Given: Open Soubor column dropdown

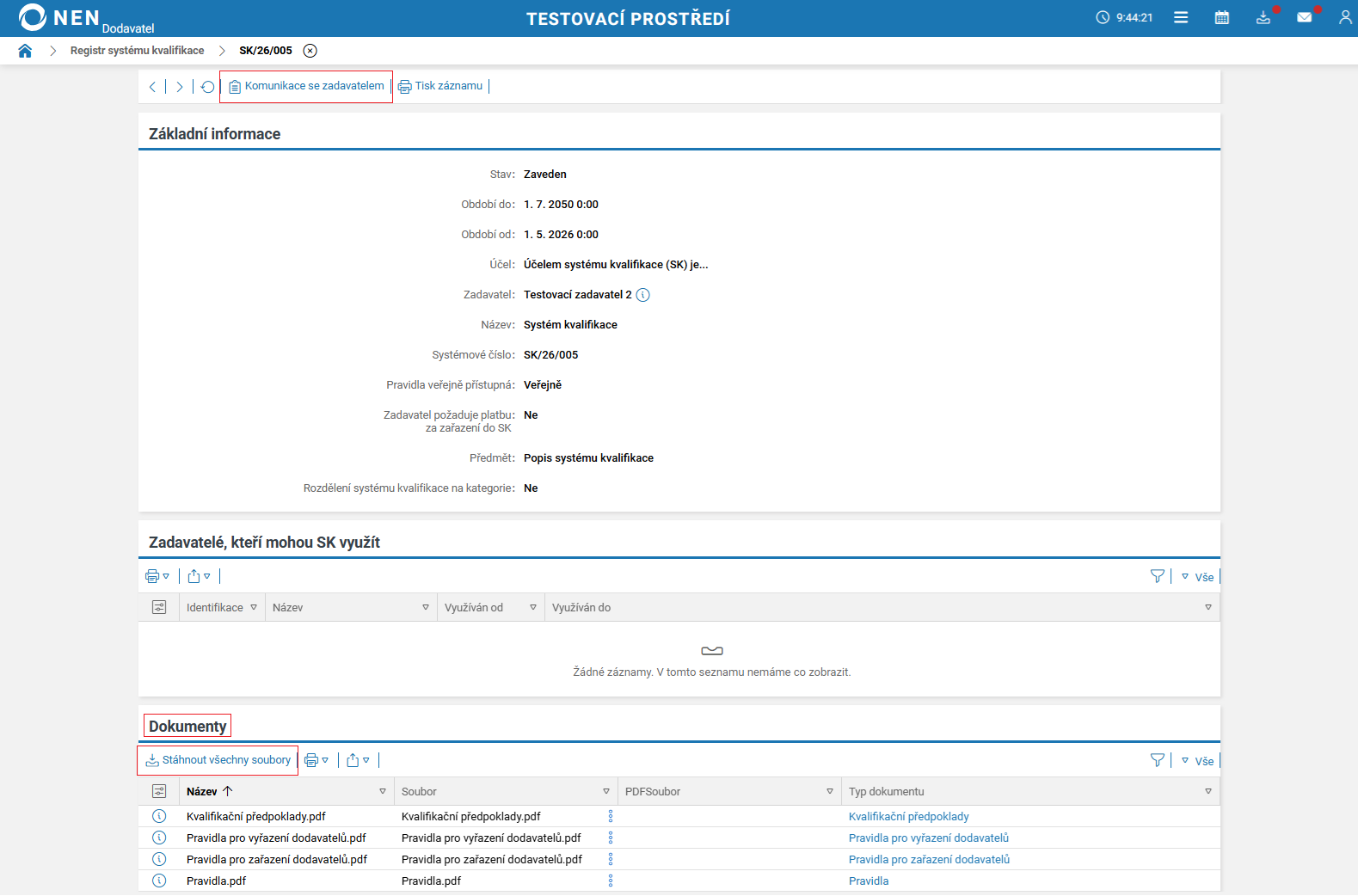Looking at the screenshot, I should (606, 791).
